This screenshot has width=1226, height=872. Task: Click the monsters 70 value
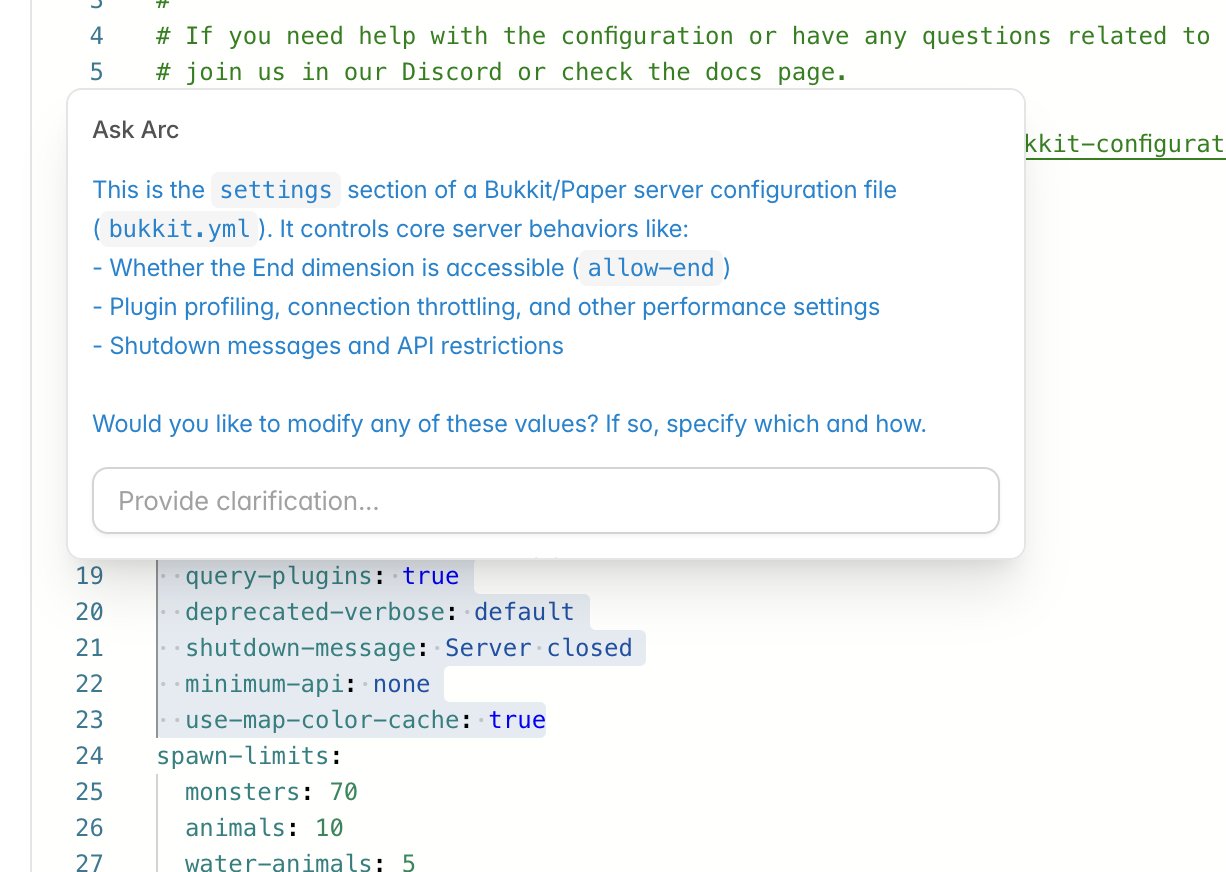tap(342, 791)
